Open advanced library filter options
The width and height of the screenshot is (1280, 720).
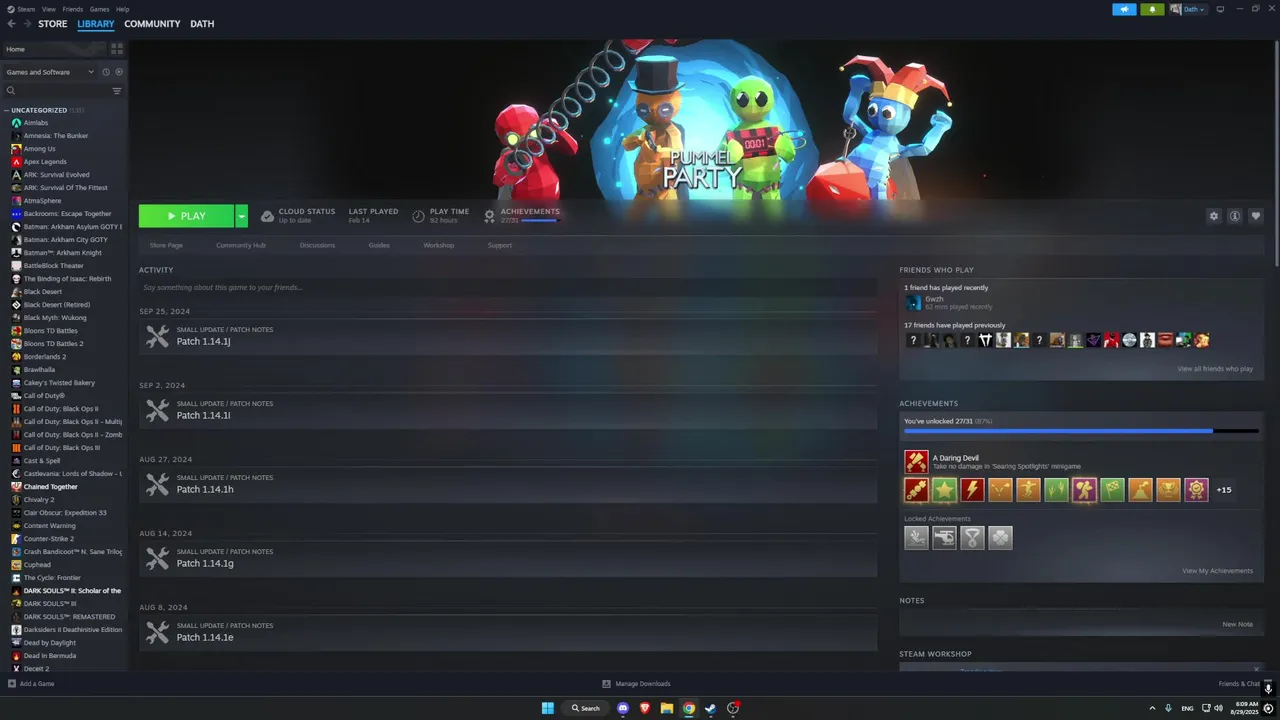(x=117, y=91)
